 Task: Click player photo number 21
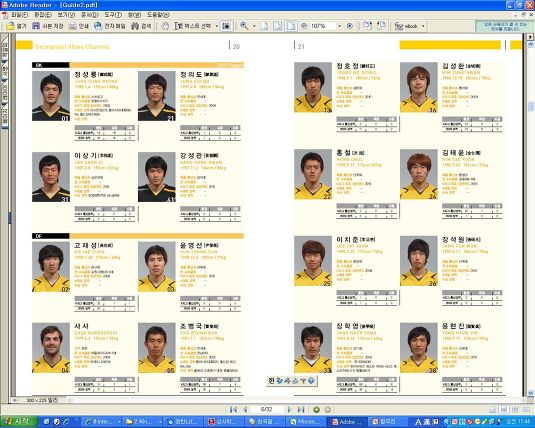point(157,96)
